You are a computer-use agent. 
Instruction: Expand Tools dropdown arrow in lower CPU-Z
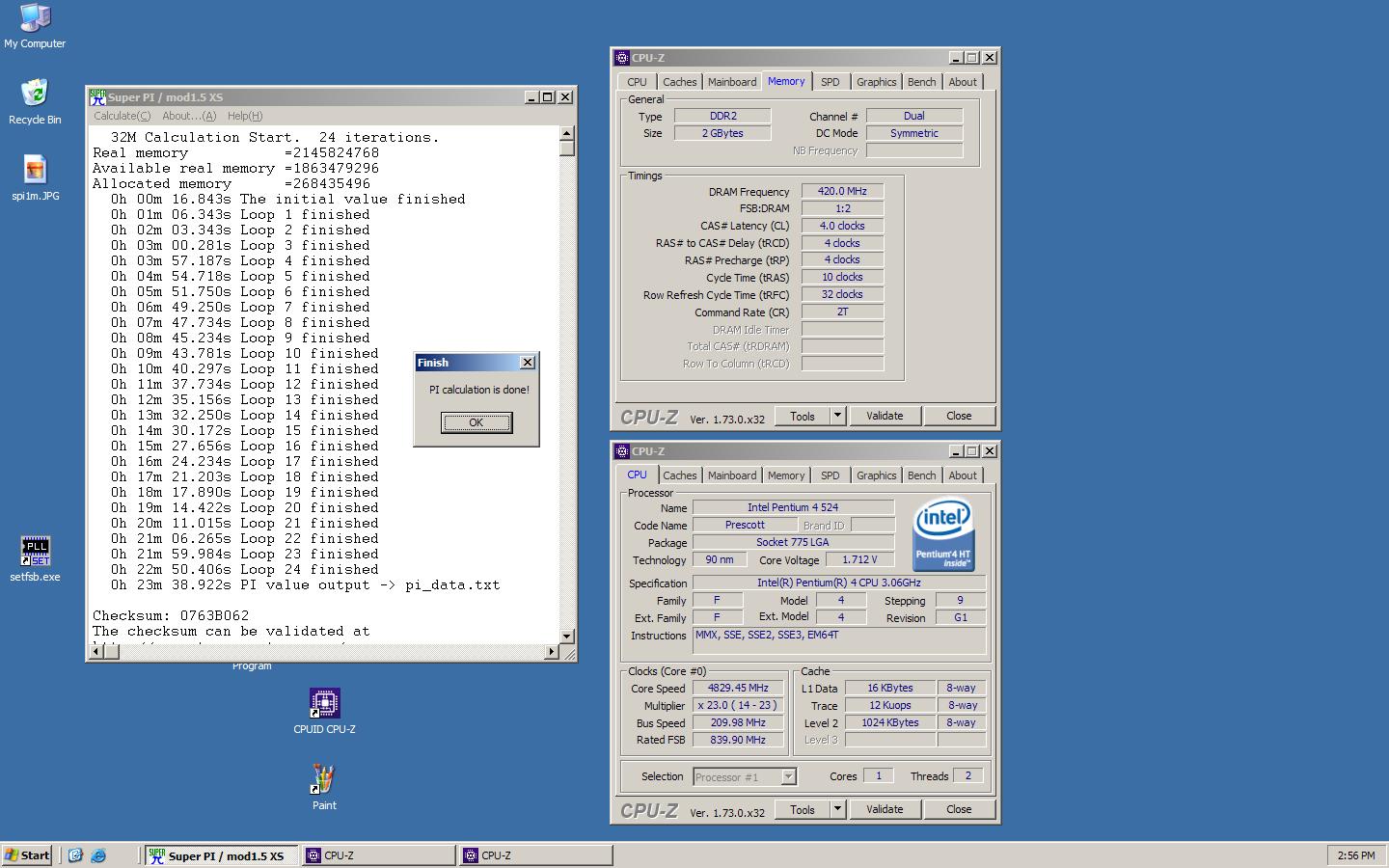click(x=837, y=810)
